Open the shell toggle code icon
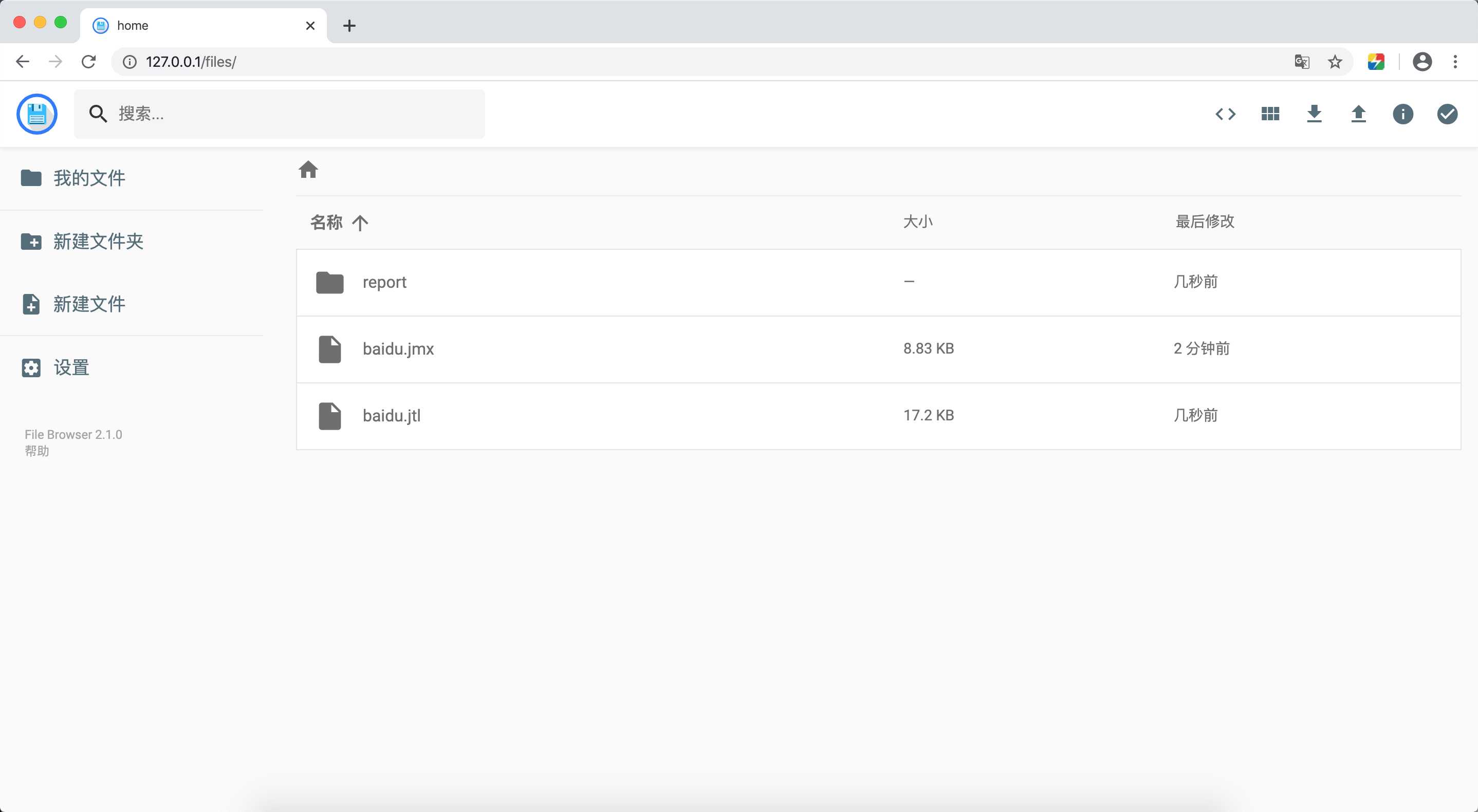This screenshot has height=812, width=1478. 1226,114
